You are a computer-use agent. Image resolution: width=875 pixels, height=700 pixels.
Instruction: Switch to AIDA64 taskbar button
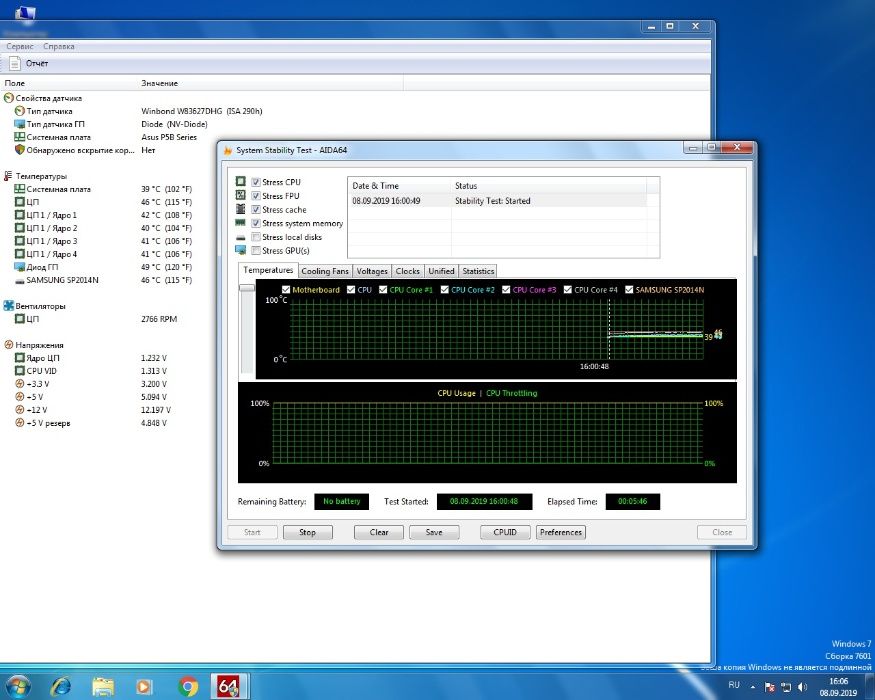coord(229,686)
